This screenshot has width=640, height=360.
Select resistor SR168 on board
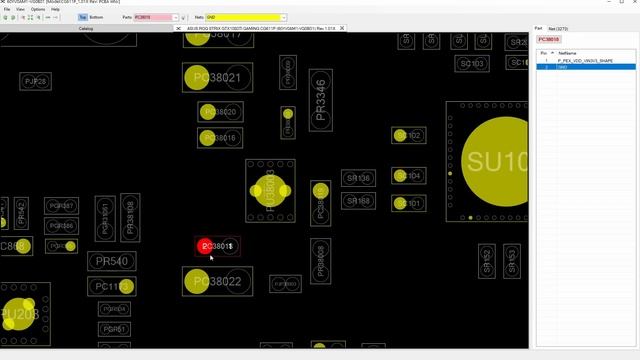(358, 201)
